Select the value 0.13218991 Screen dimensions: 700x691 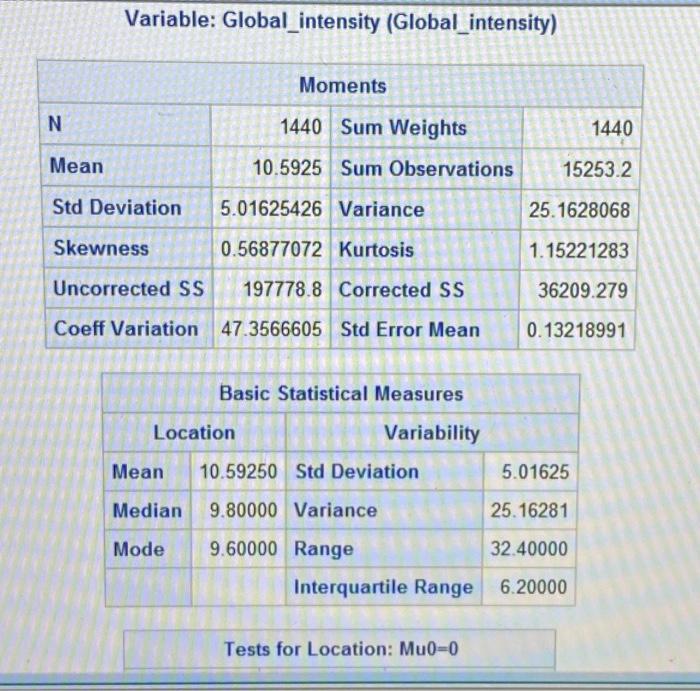(576, 331)
